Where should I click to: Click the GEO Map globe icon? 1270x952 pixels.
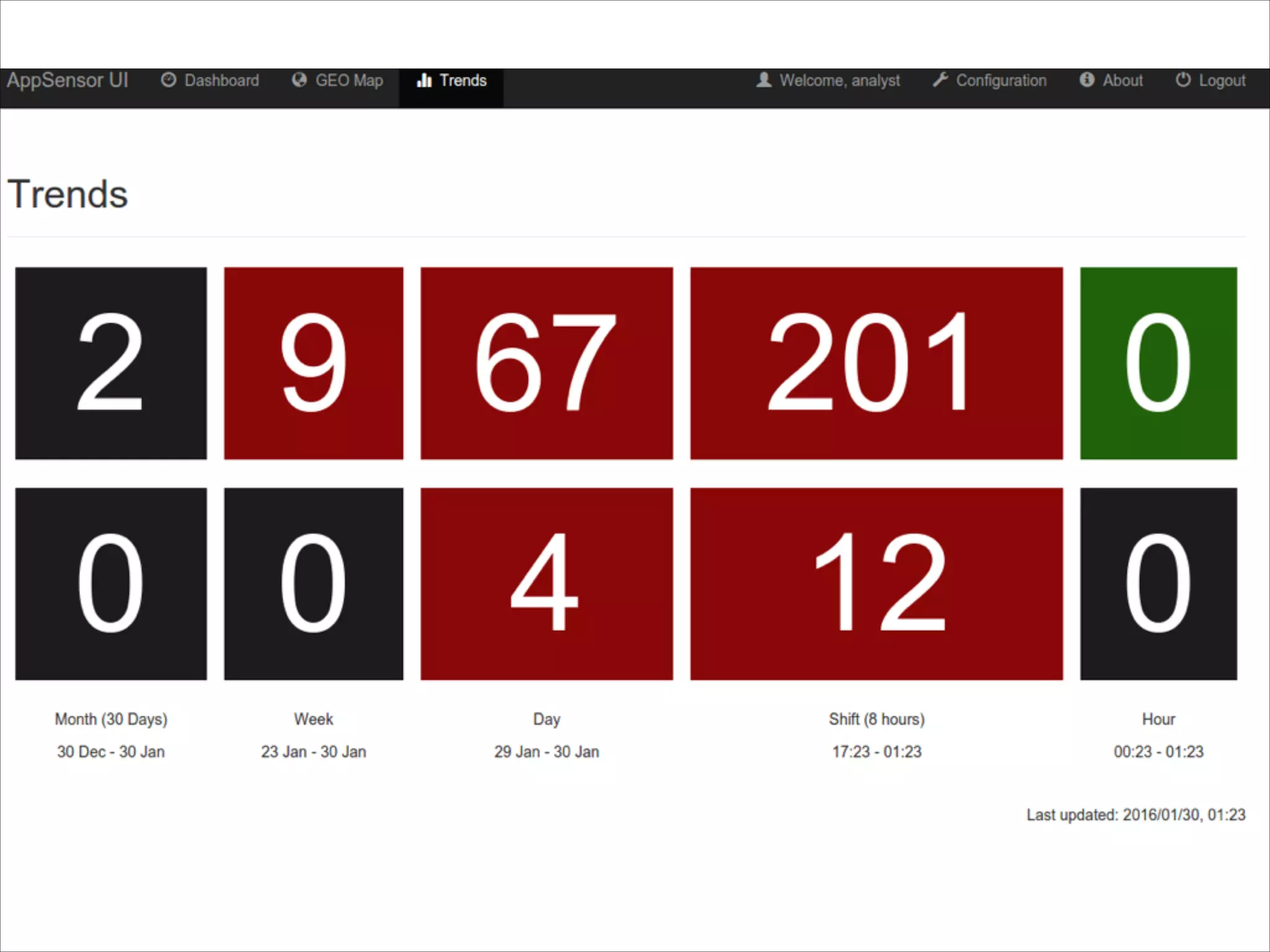[300, 80]
